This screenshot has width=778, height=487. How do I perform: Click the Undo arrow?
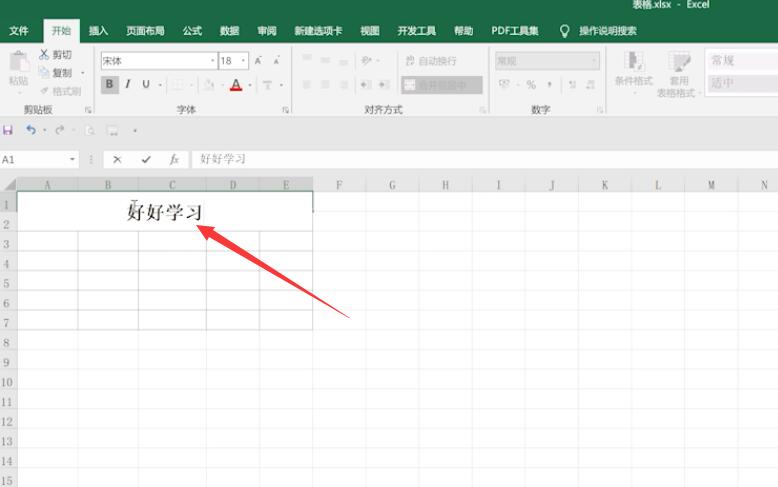pos(31,130)
